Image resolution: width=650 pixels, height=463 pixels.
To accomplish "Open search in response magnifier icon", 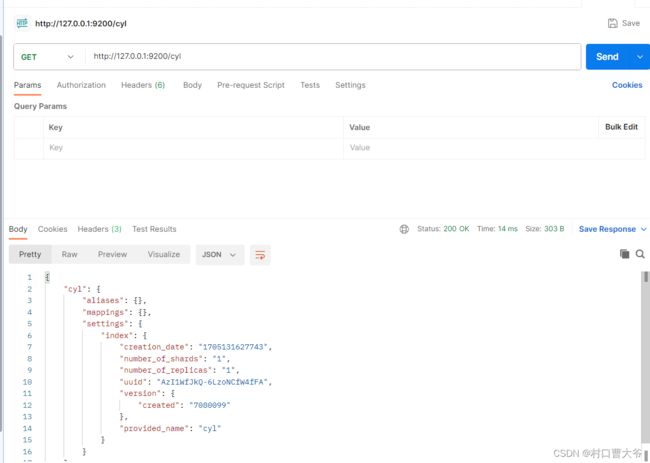I will click(640, 254).
